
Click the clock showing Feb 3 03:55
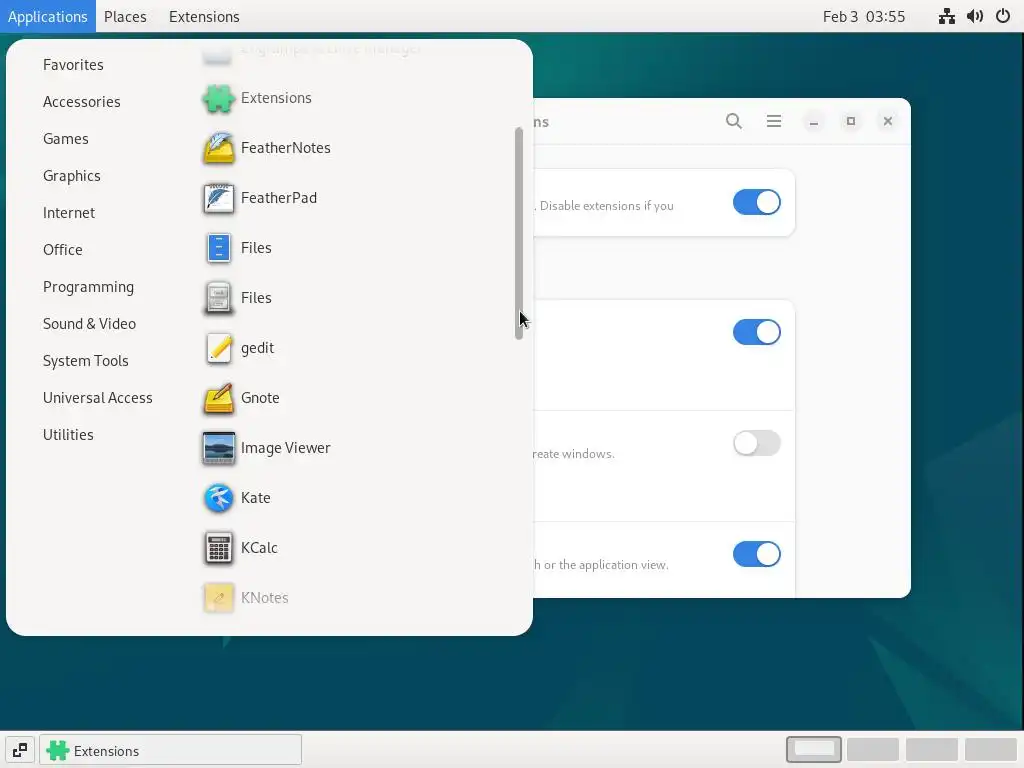[x=863, y=16]
